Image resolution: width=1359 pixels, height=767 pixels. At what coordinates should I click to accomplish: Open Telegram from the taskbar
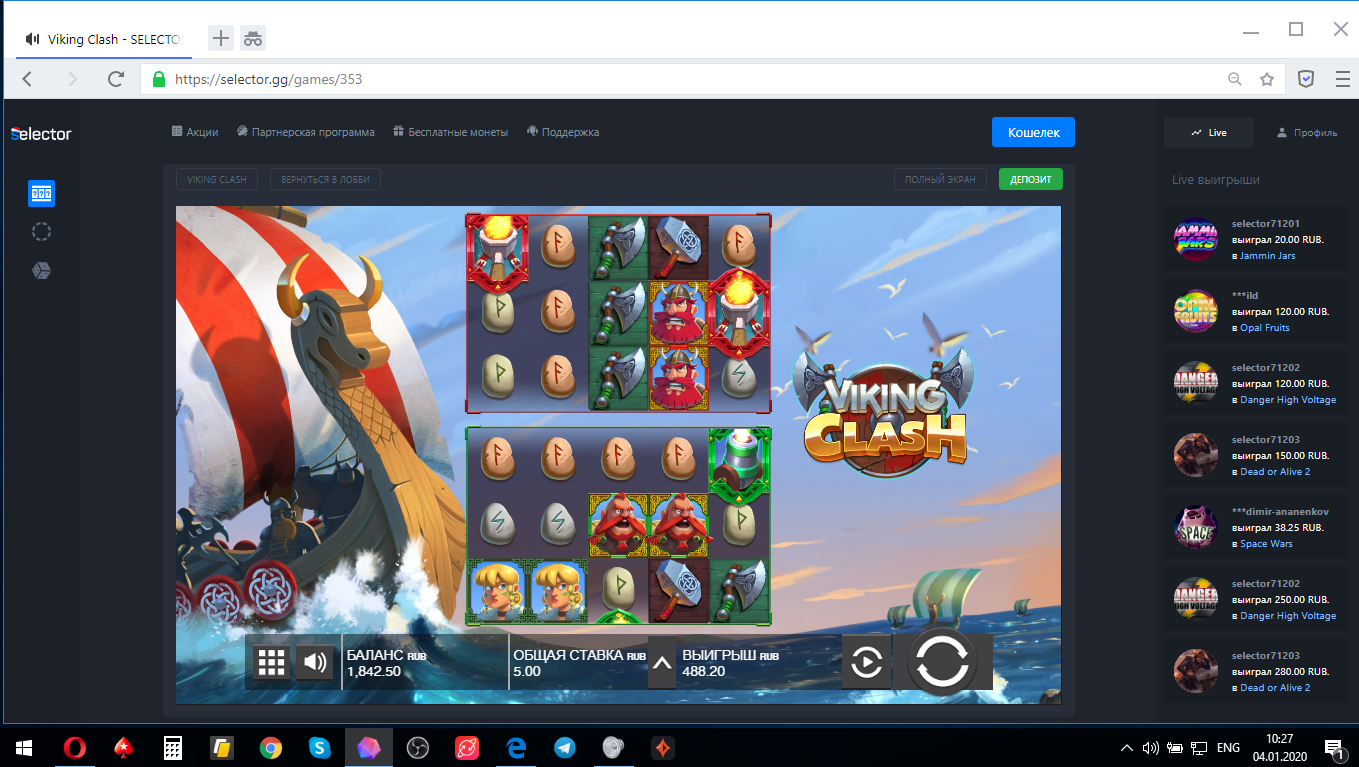tap(565, 747)
